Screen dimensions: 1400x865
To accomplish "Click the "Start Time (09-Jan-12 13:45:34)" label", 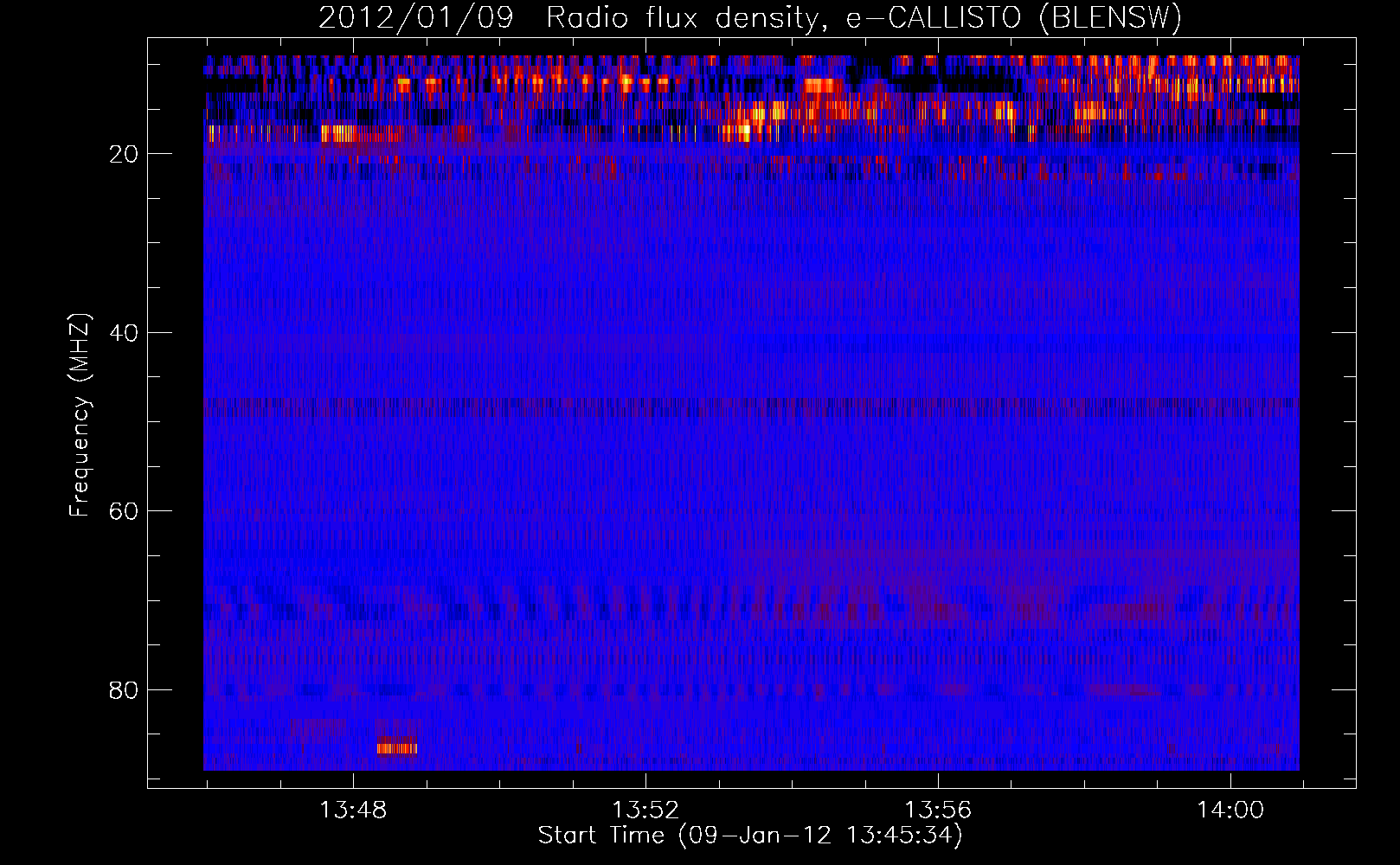I will click(750, 836).
